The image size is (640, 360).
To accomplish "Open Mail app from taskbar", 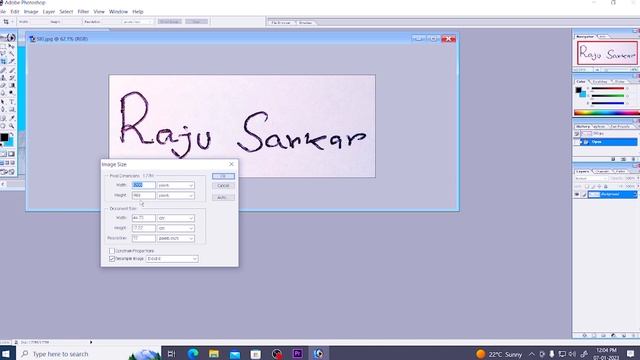I will [235, 353].
